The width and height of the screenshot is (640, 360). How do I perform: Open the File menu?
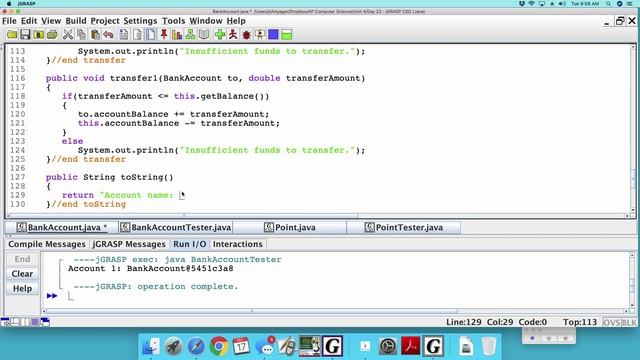[9, 21]
